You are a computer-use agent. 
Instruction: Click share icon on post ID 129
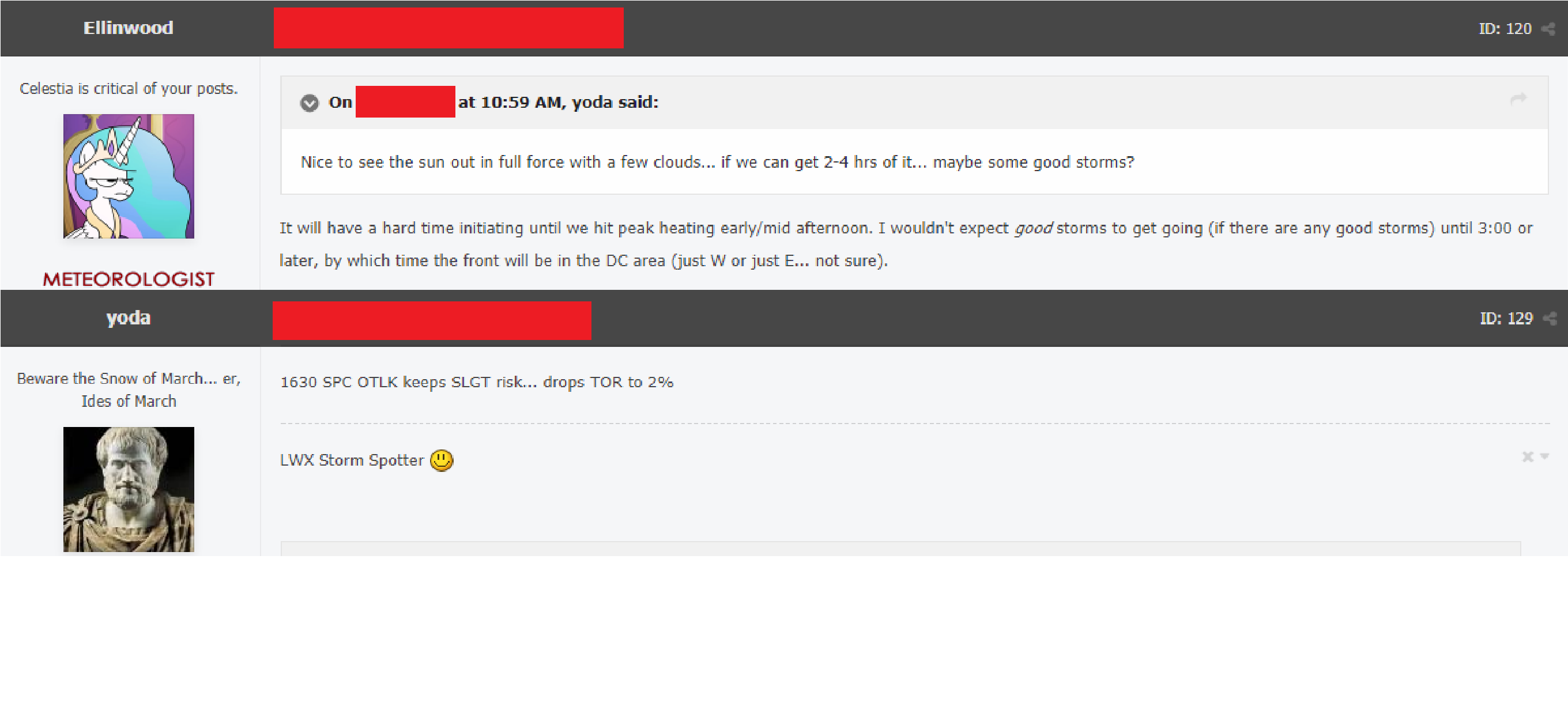point(1549,318)
